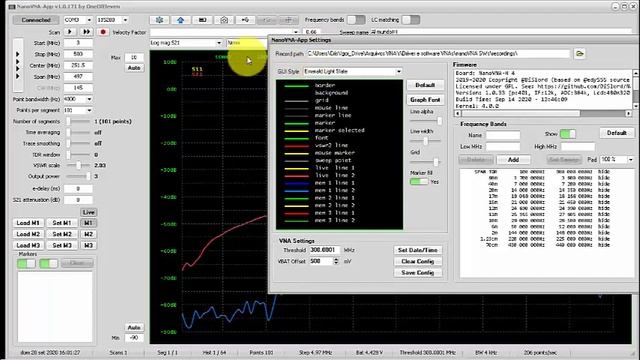Viewport: 640px width, 360px height.
Task: Click the red record button
Action: tap(103, 32)
